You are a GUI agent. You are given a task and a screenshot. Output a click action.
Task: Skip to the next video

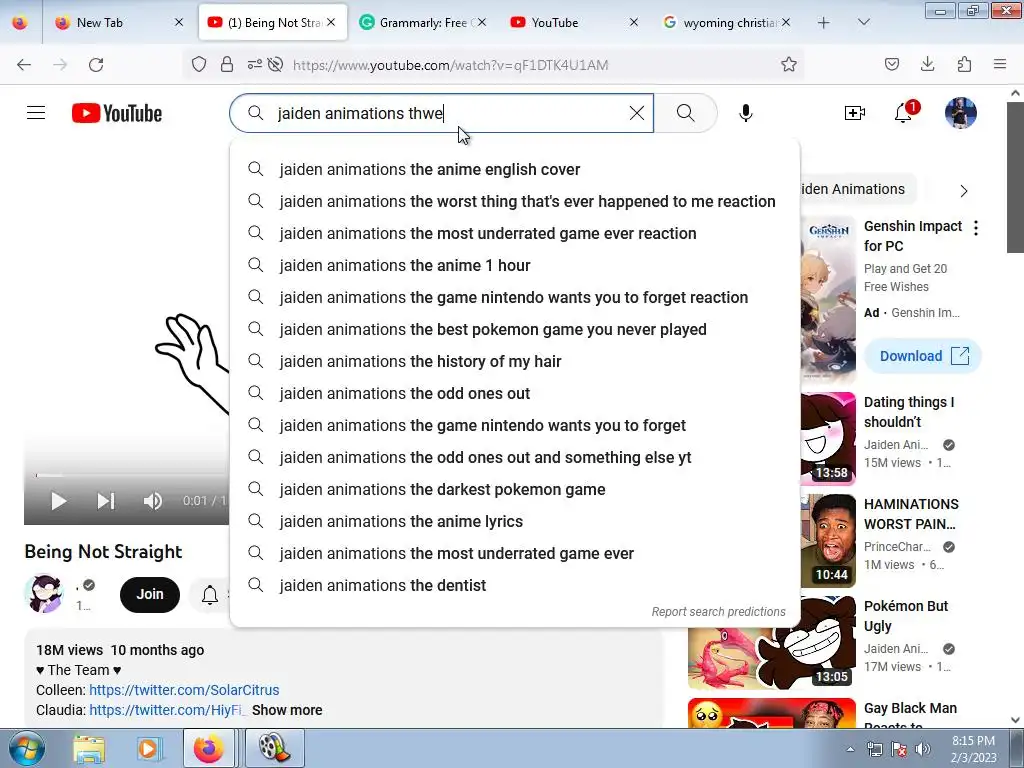pyautogui.click(x=106, y=501)
